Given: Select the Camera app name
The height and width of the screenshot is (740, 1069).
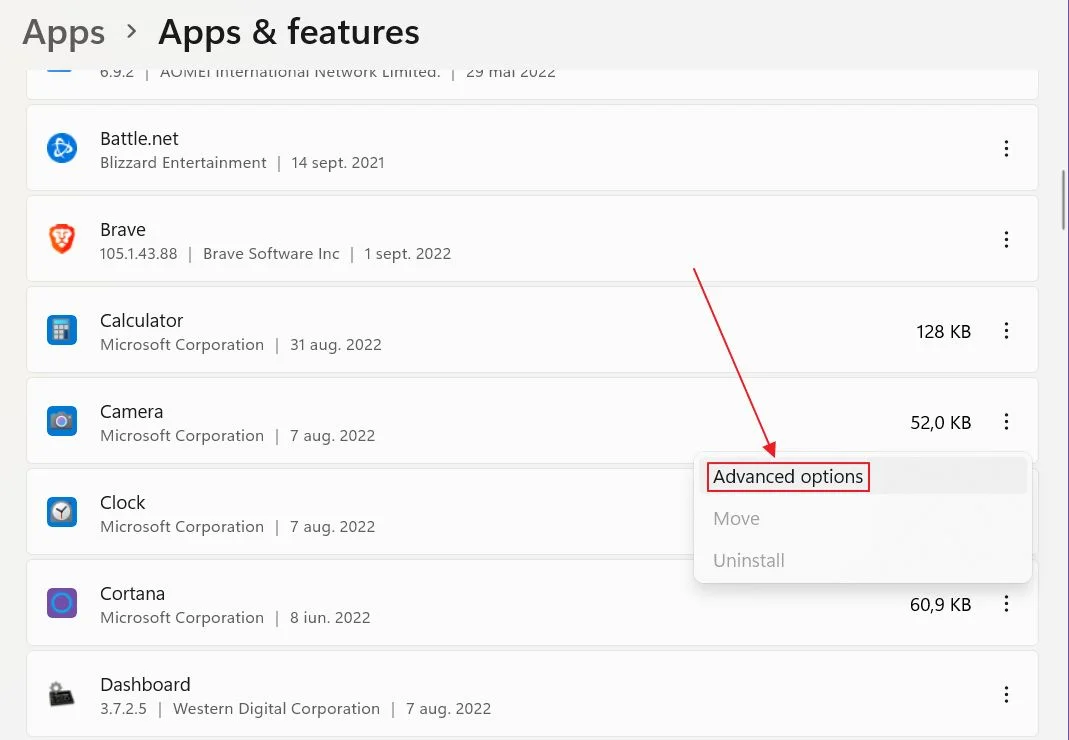Looking at the screenshot, I should pos(132,411).
